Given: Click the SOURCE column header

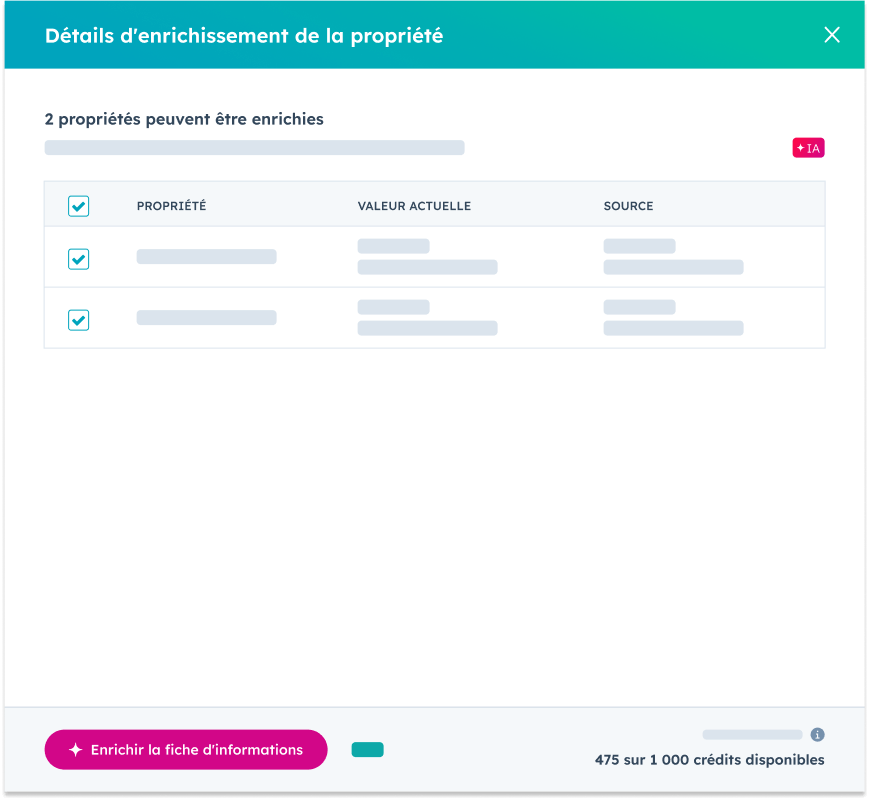Looking at the screenshot, I should click(x=628, y=206).
